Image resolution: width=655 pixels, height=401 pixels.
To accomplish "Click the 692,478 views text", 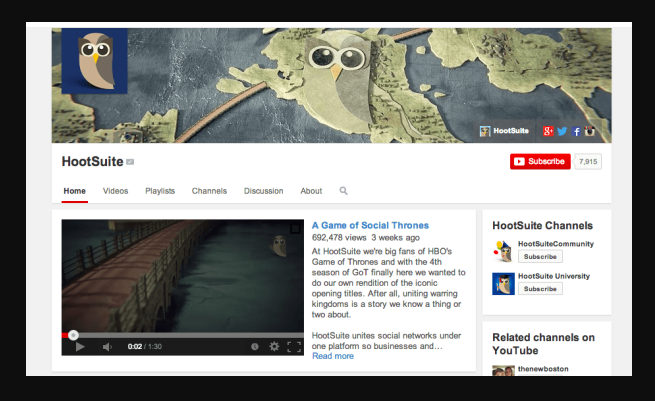I will click(339, 238).
